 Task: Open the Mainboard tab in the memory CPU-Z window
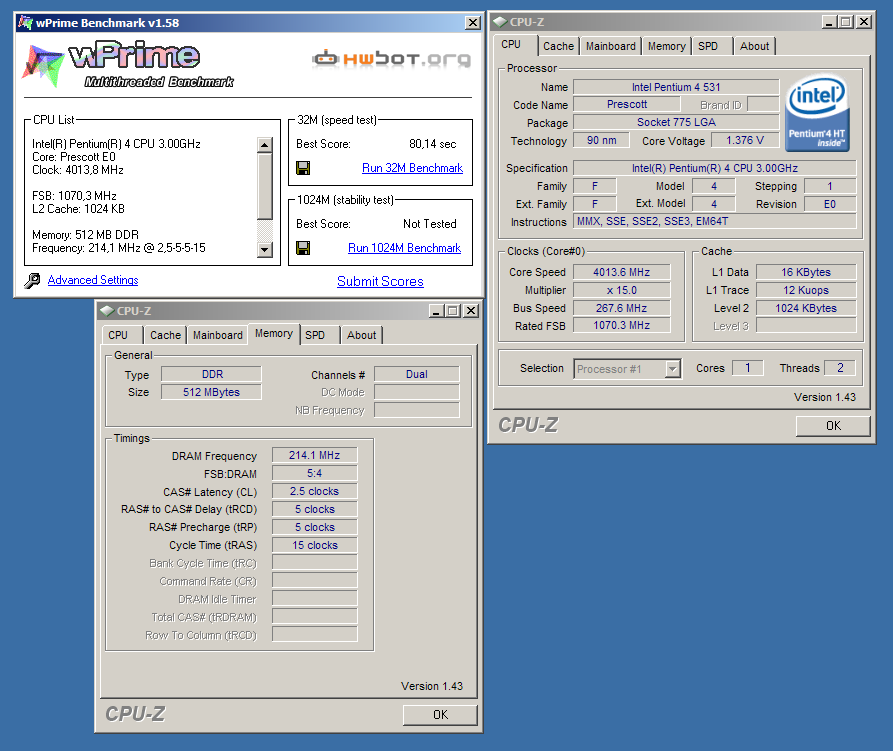point(218,335)
